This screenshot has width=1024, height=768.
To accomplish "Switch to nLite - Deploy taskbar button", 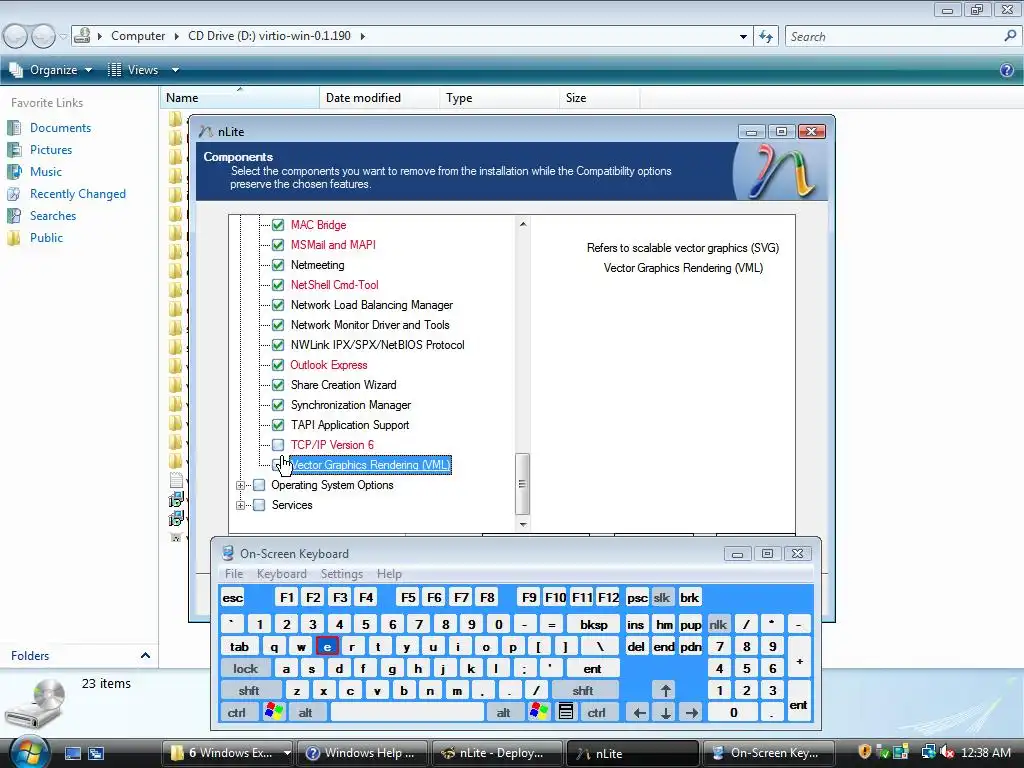I will pyautogui.click(x=497, y=753).
